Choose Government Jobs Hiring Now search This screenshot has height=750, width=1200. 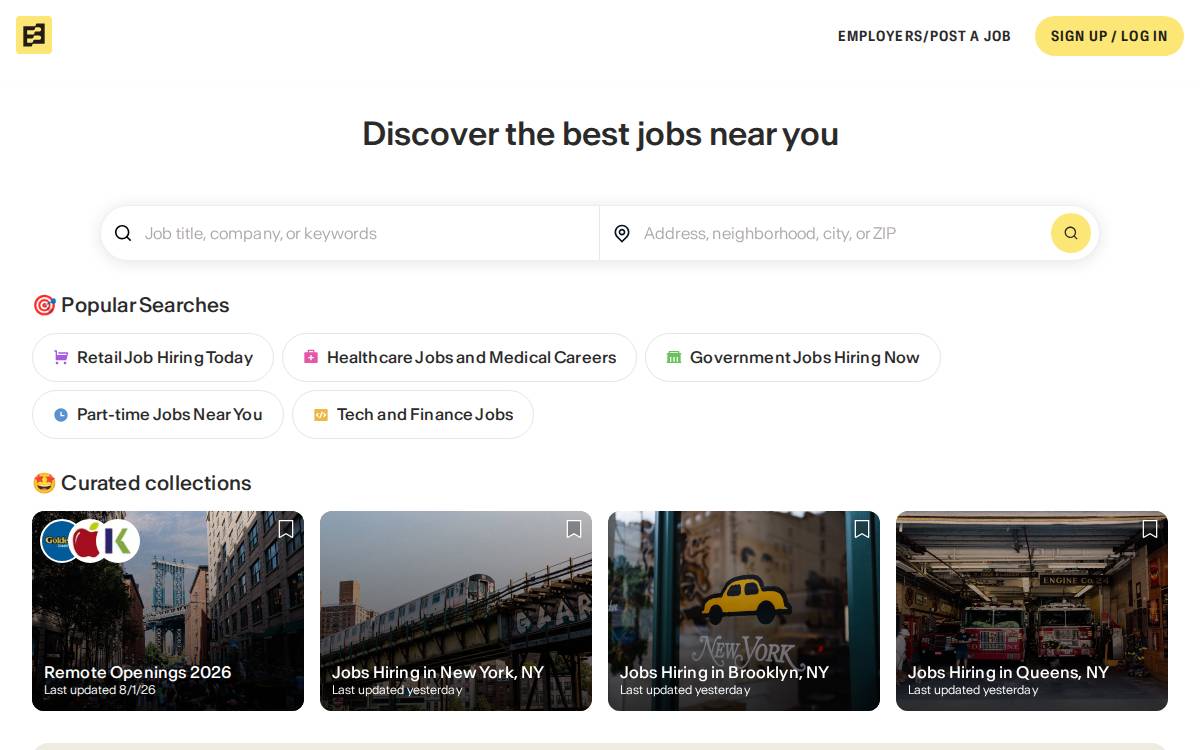pos(793,357)
